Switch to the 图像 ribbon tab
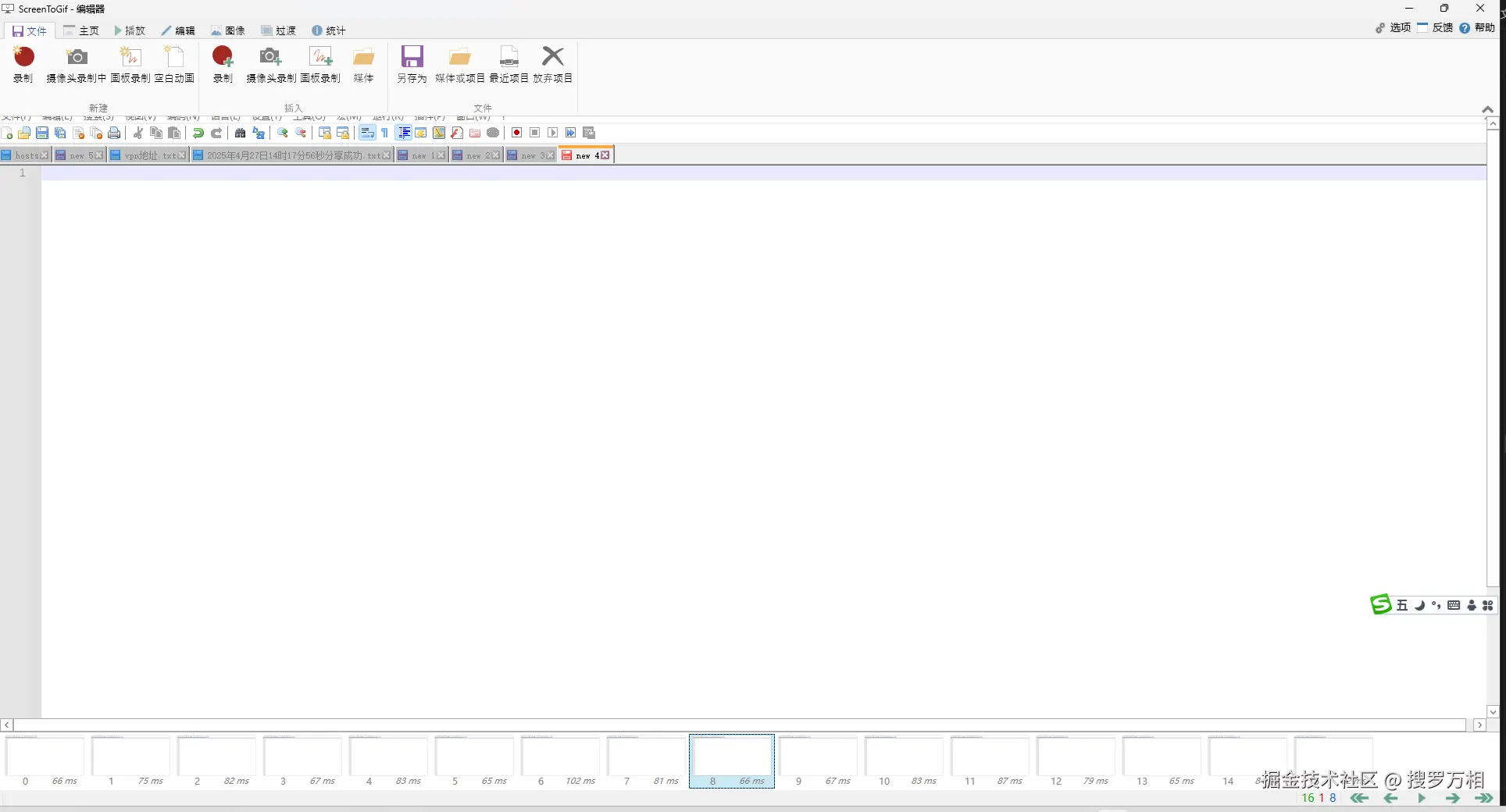The width and height of the screenshot is (1506, 812). [x=228, y=30]
